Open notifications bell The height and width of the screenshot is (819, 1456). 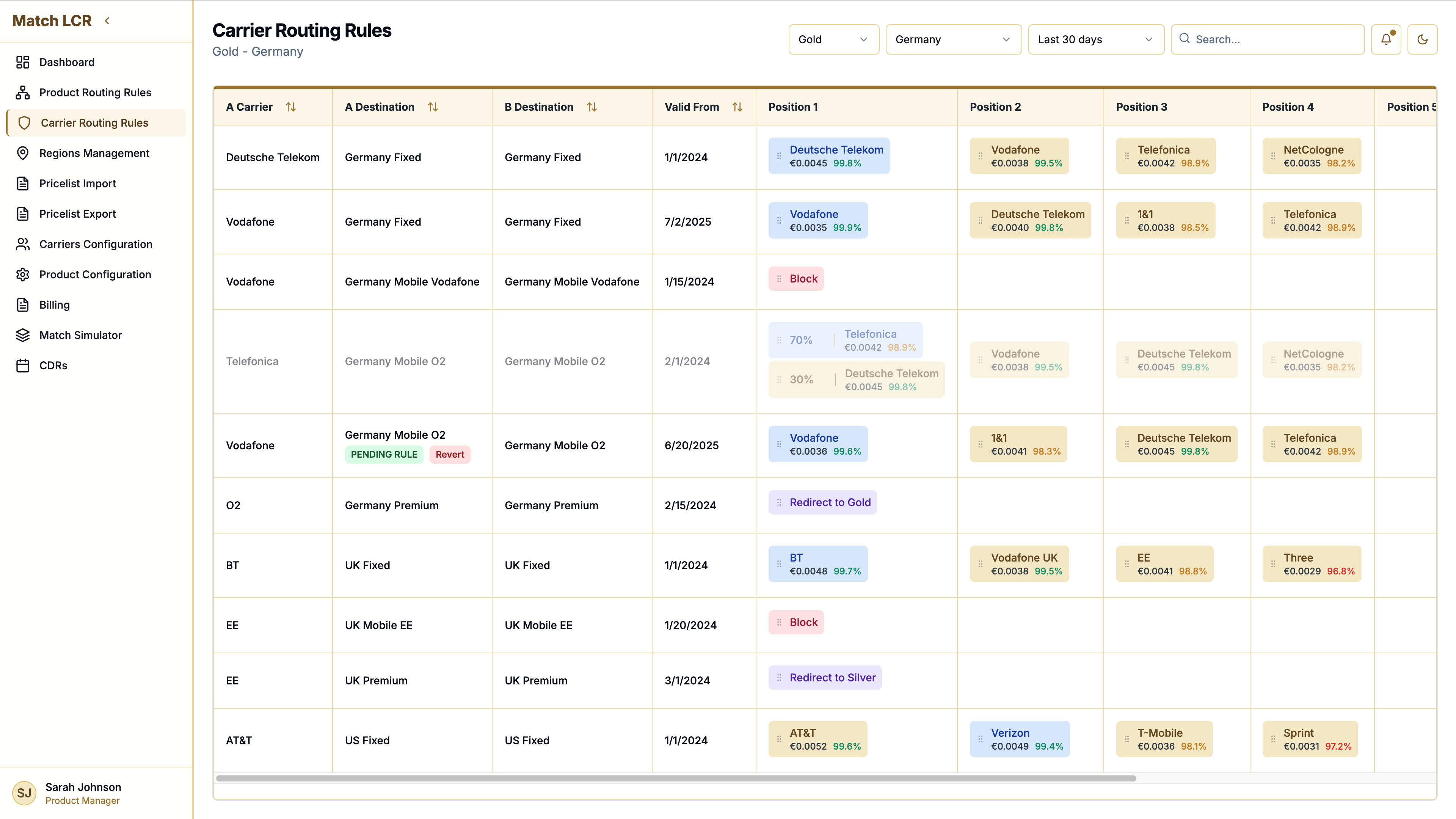pos(1386,39)
